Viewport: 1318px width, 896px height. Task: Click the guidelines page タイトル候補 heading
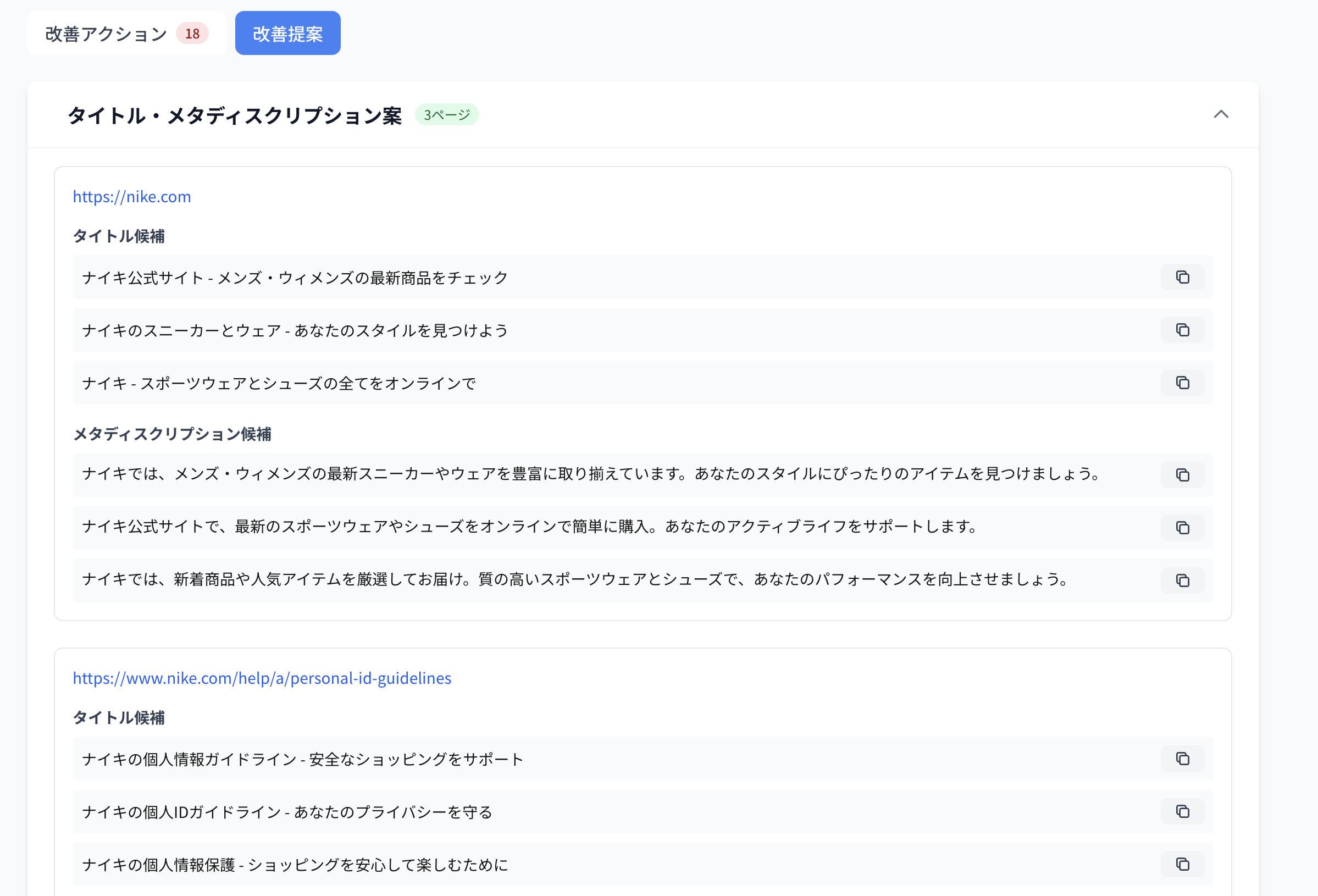coord(119,717)
